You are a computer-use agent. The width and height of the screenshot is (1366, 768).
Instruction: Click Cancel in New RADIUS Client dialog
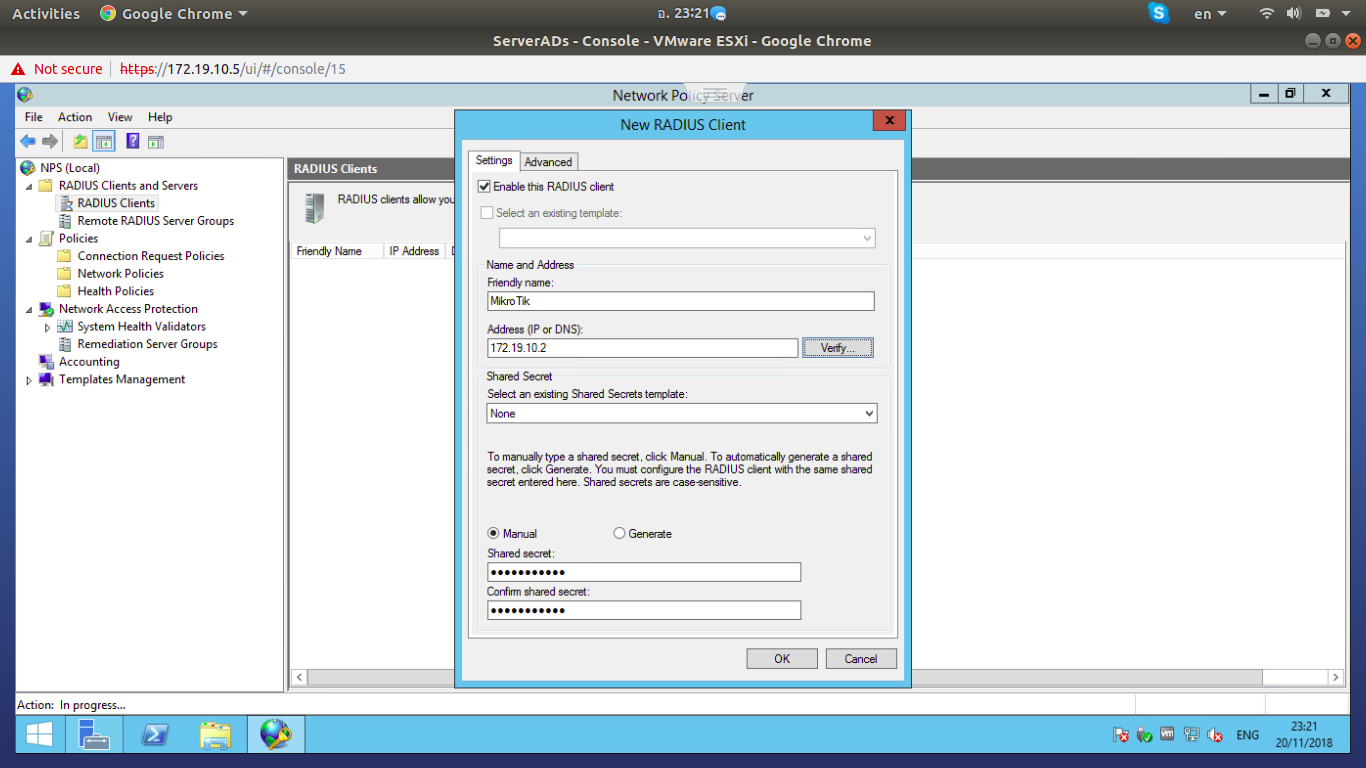861,659
